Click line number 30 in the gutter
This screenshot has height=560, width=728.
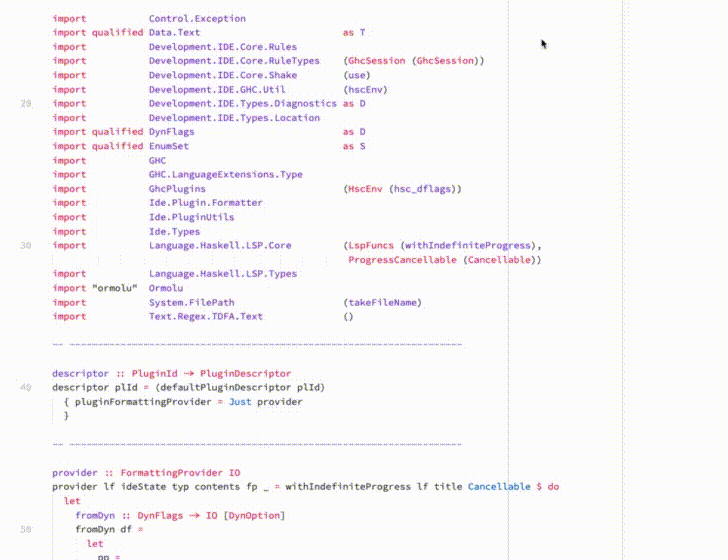26,245
